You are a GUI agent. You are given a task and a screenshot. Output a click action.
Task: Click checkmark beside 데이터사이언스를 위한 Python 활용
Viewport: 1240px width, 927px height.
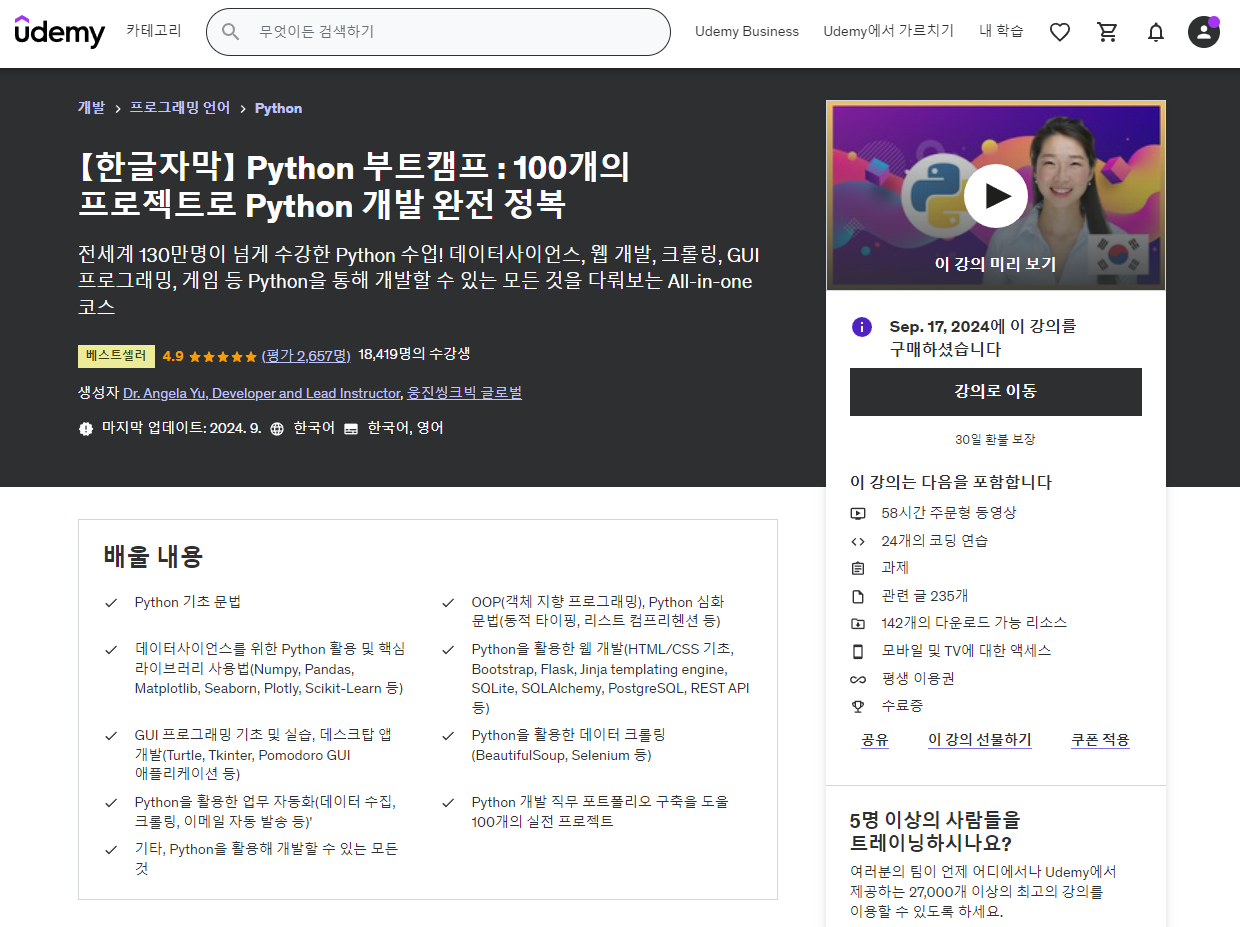112,650
